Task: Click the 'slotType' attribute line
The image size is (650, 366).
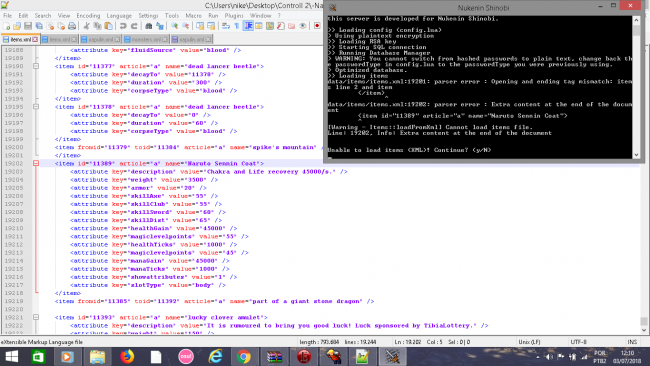Action: click(x=148, y=285)
